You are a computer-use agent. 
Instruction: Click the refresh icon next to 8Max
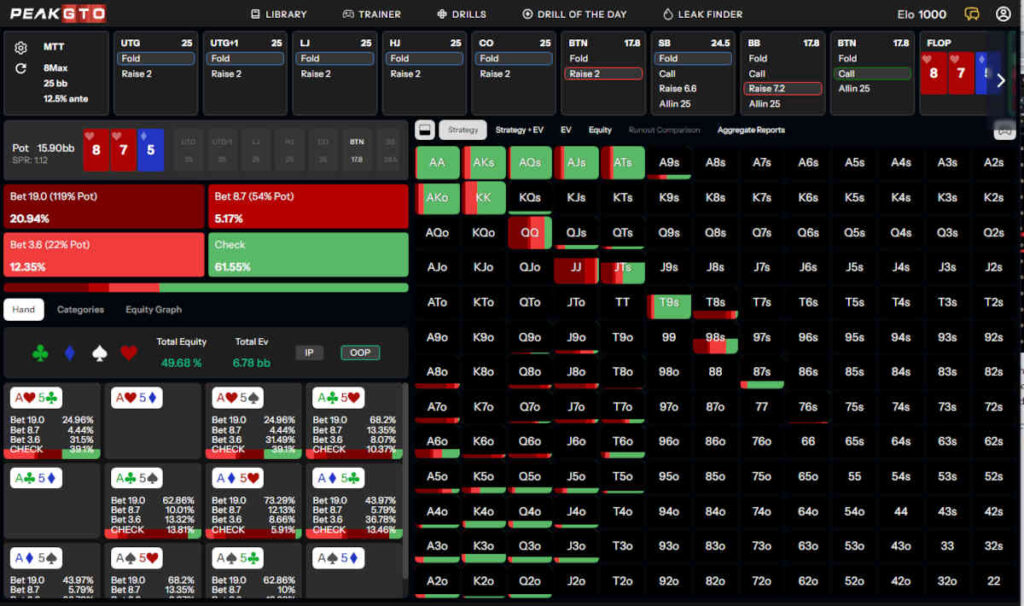[21, 69]
